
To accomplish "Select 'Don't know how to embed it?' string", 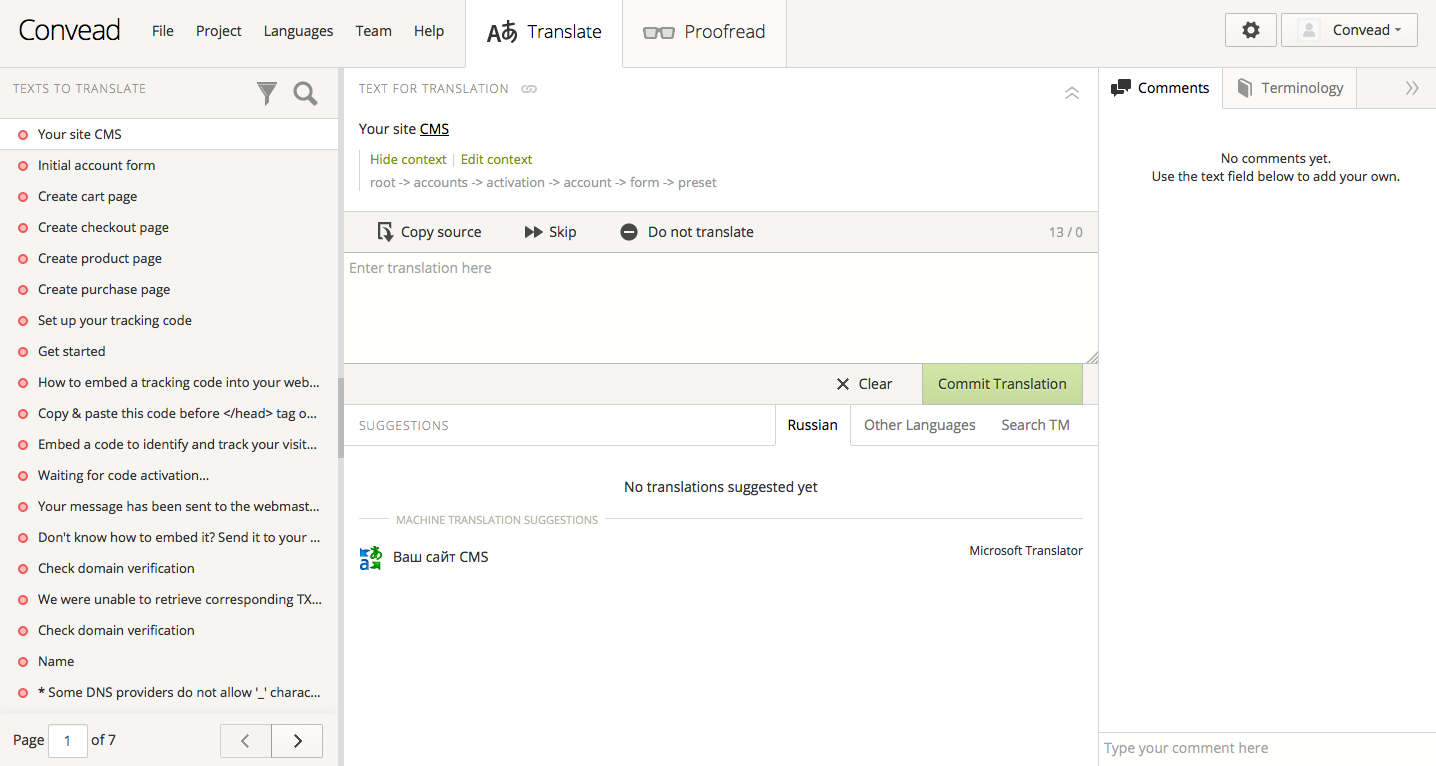I will coord(169,537).
